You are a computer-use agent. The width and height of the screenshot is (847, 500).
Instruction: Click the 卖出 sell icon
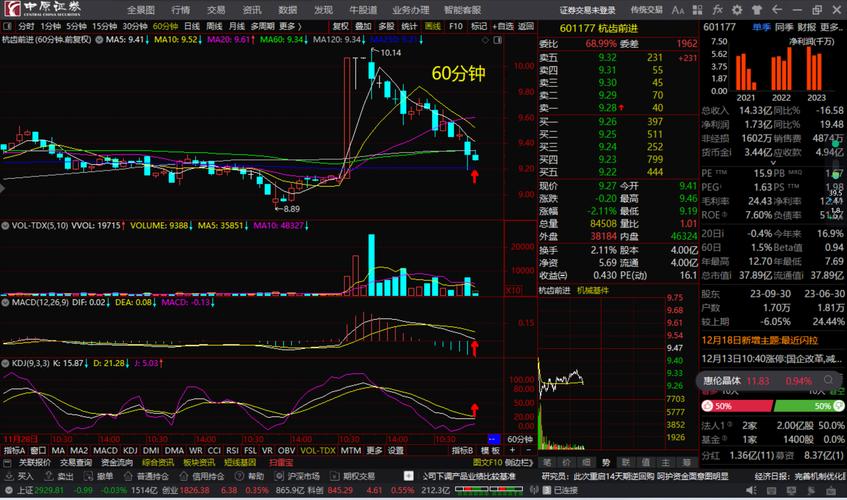(49, 476)
